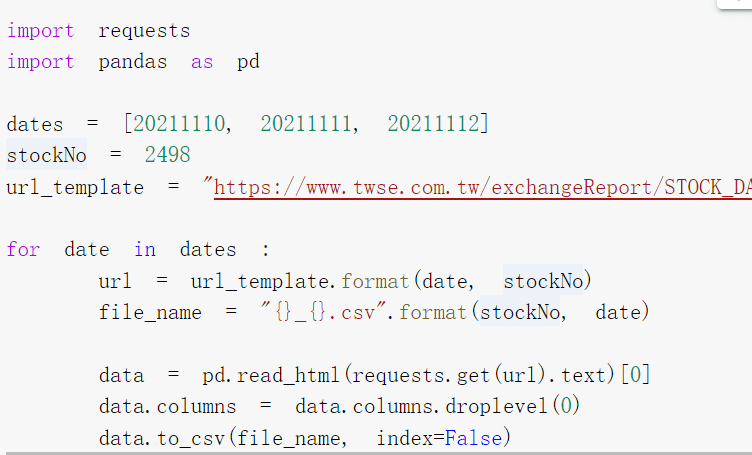Click read_html in the pd.read_html call
This screenshot has height=455, width=752.
288,375
